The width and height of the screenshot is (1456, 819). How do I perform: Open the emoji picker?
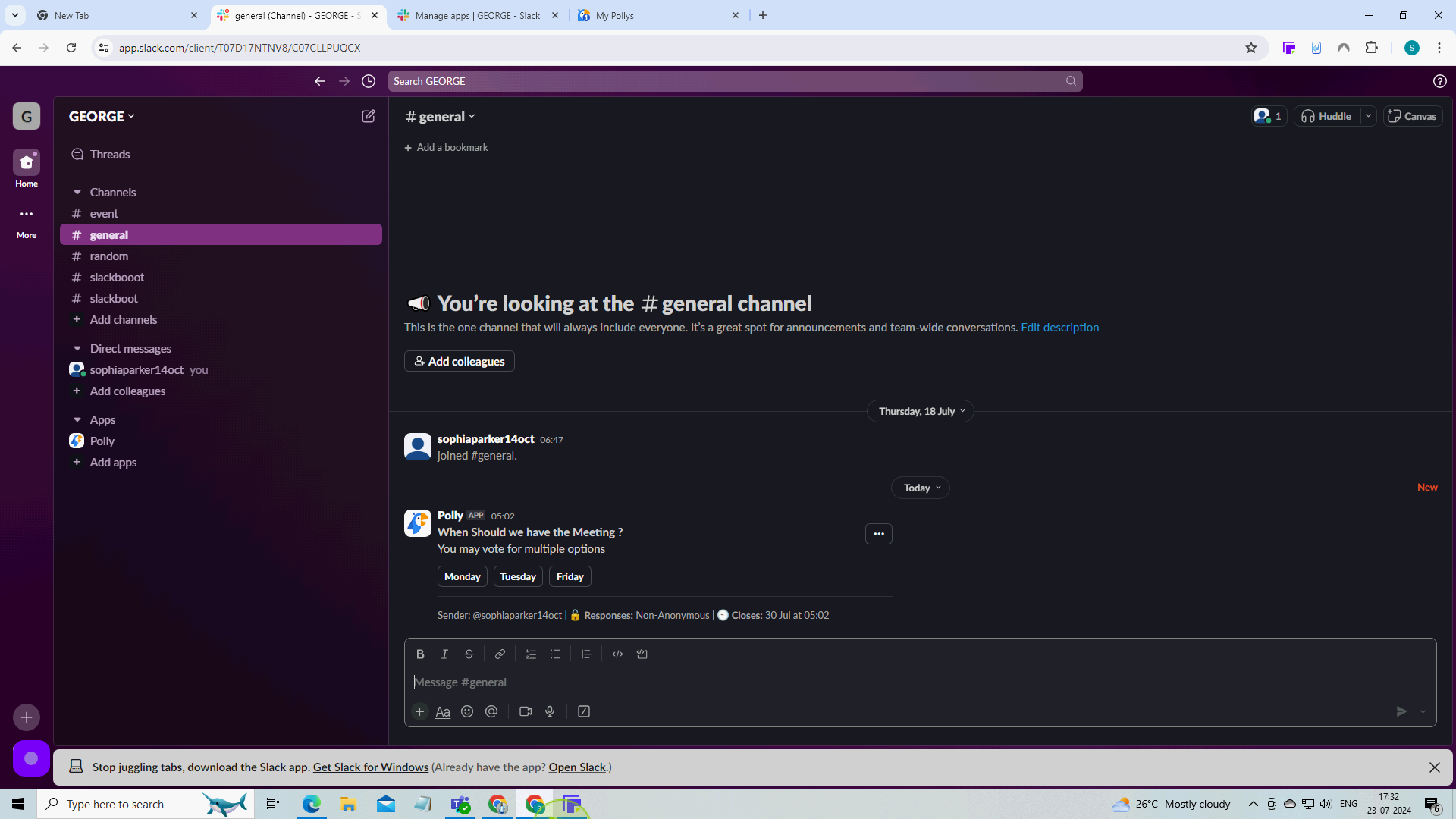(467, 711)
